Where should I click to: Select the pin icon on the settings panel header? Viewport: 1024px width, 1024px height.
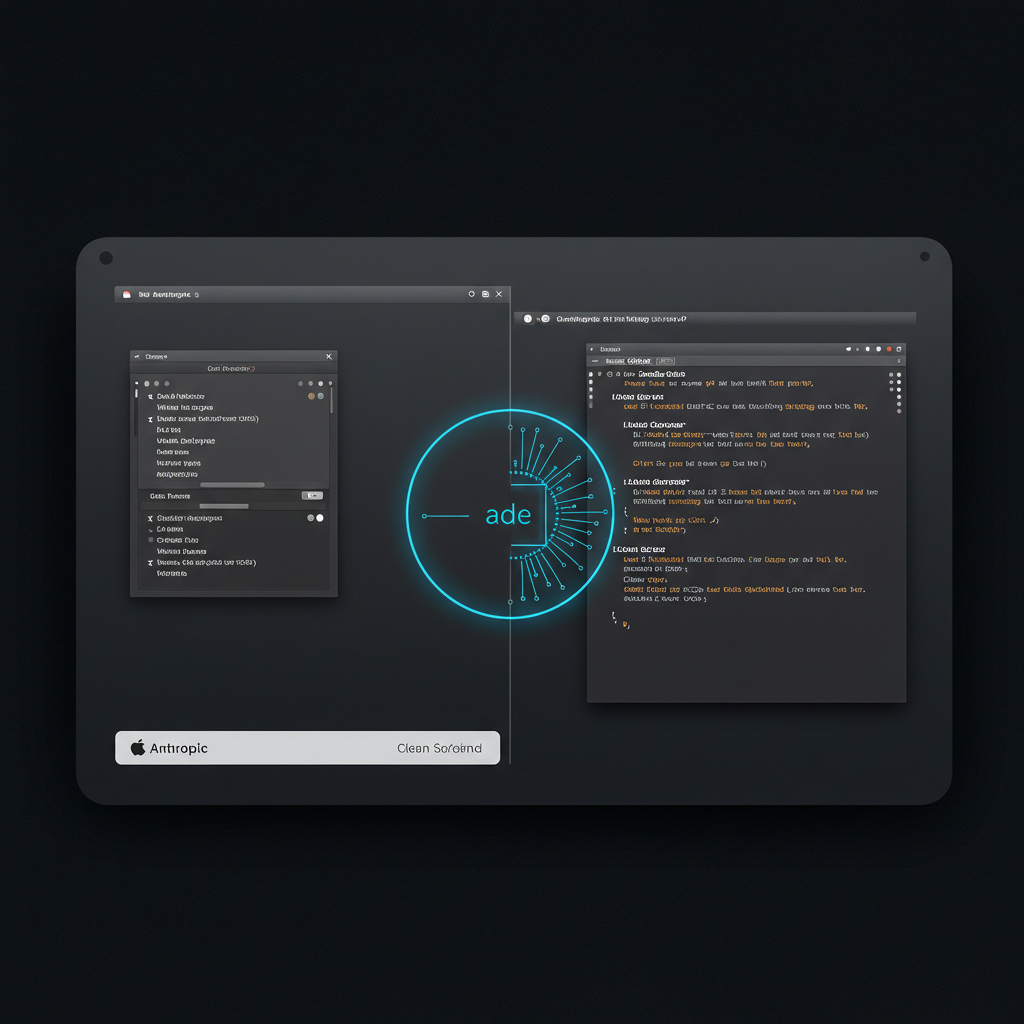[136, 356]
